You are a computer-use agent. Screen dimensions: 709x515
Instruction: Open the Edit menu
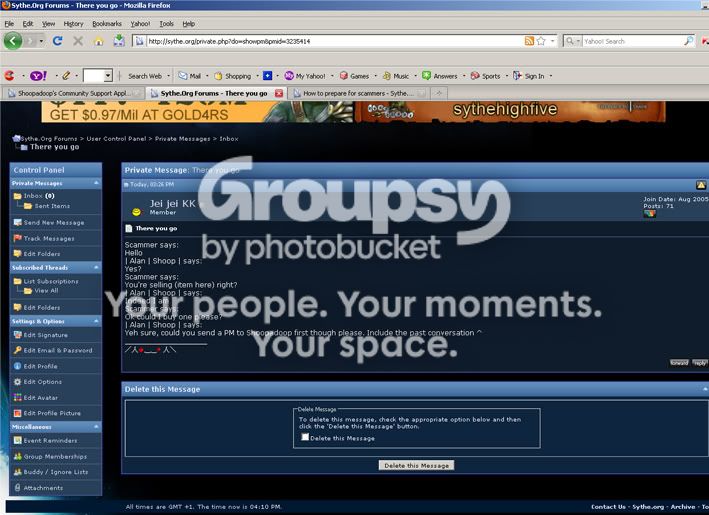pos(28,24)
